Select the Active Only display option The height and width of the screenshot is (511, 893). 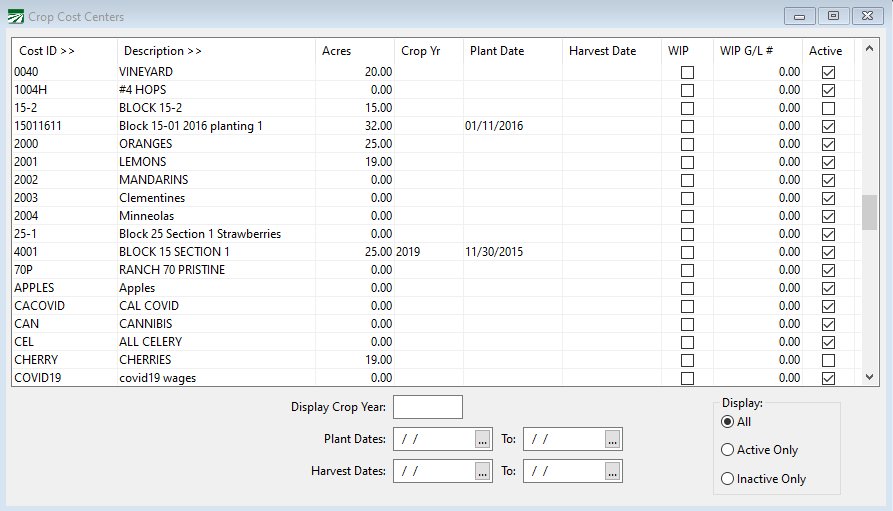click(728, 450)
